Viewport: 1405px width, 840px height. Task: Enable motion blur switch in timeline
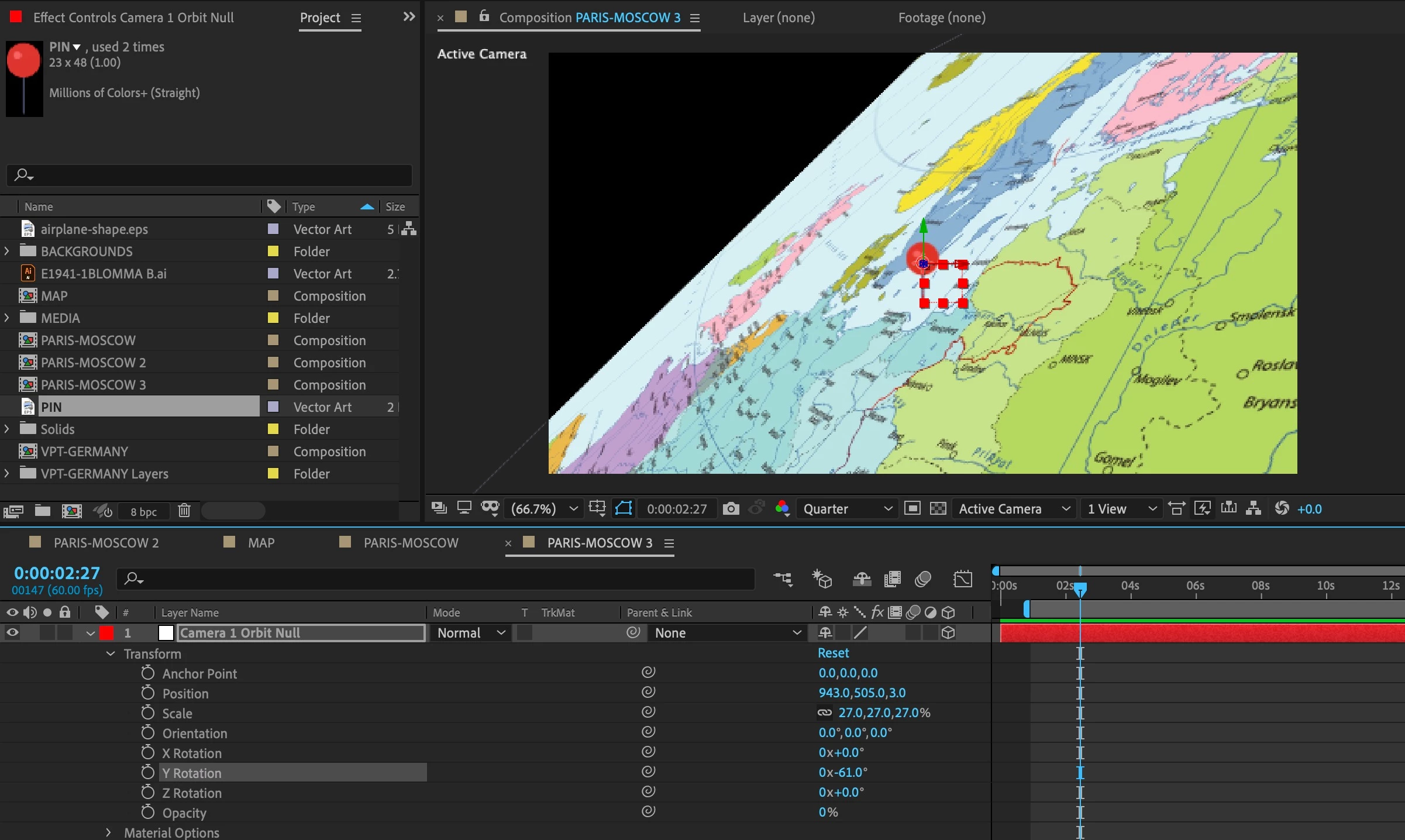pyautogui.click(x=922, y=579)
